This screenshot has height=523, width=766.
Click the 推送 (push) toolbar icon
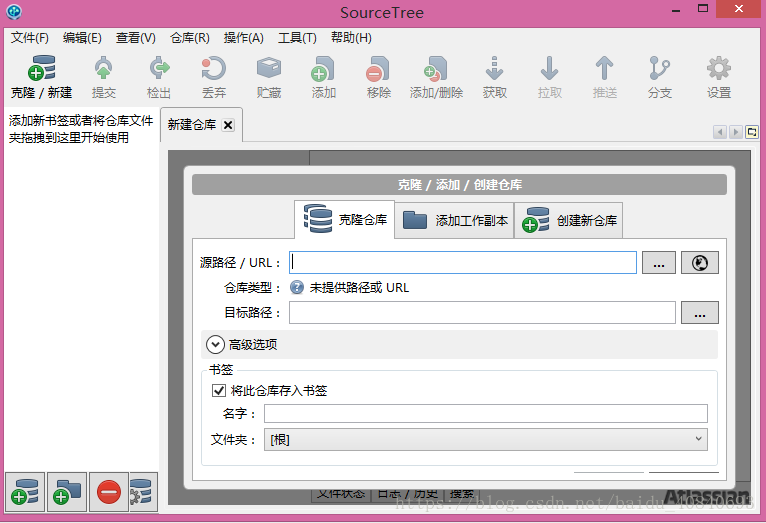tap(604, 68)
